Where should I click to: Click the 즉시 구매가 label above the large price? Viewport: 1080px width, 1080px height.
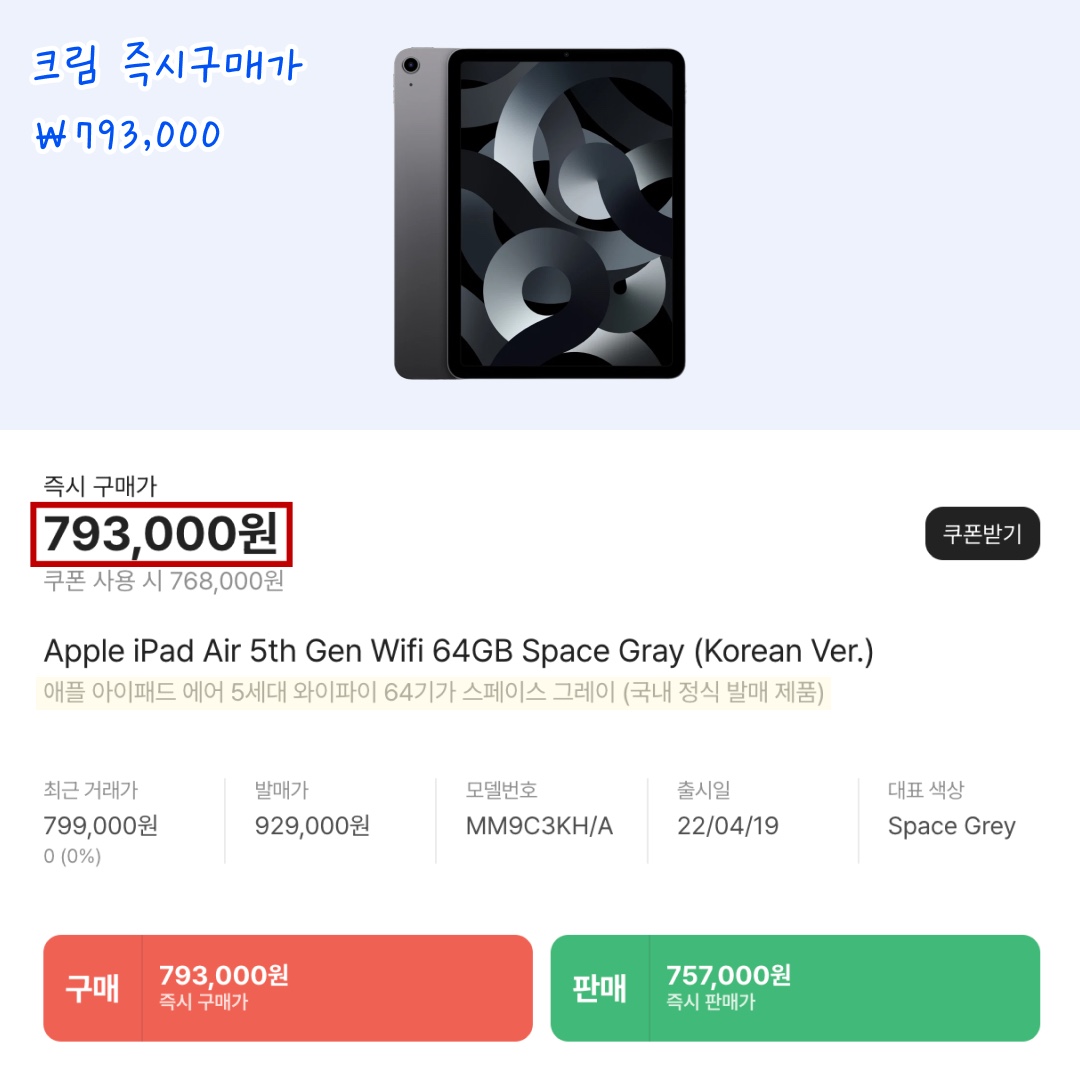click(x=100, y=486)
